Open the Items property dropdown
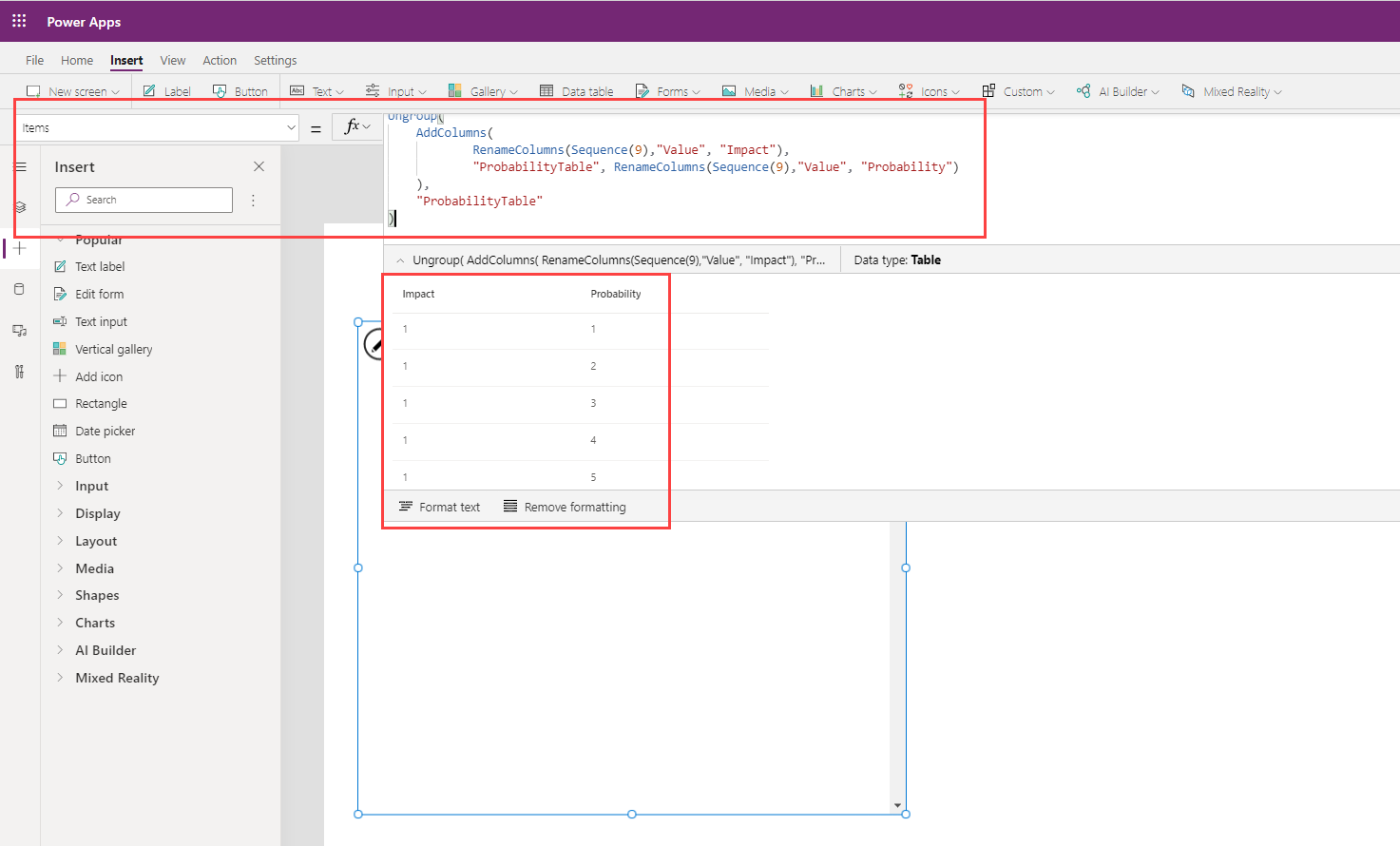Image resolution: width=1400 pixels, height=846 pixels. 291,127
